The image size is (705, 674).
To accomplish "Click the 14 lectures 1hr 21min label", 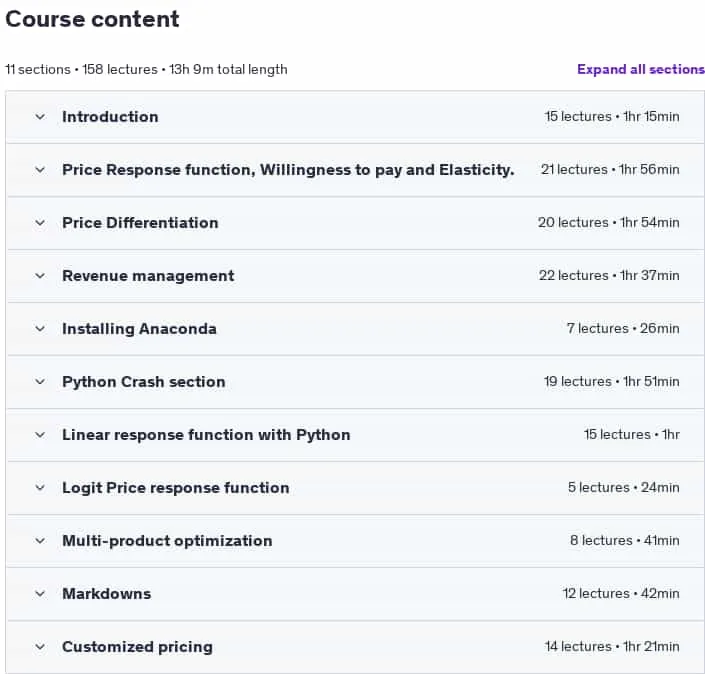I will point(612,646).
